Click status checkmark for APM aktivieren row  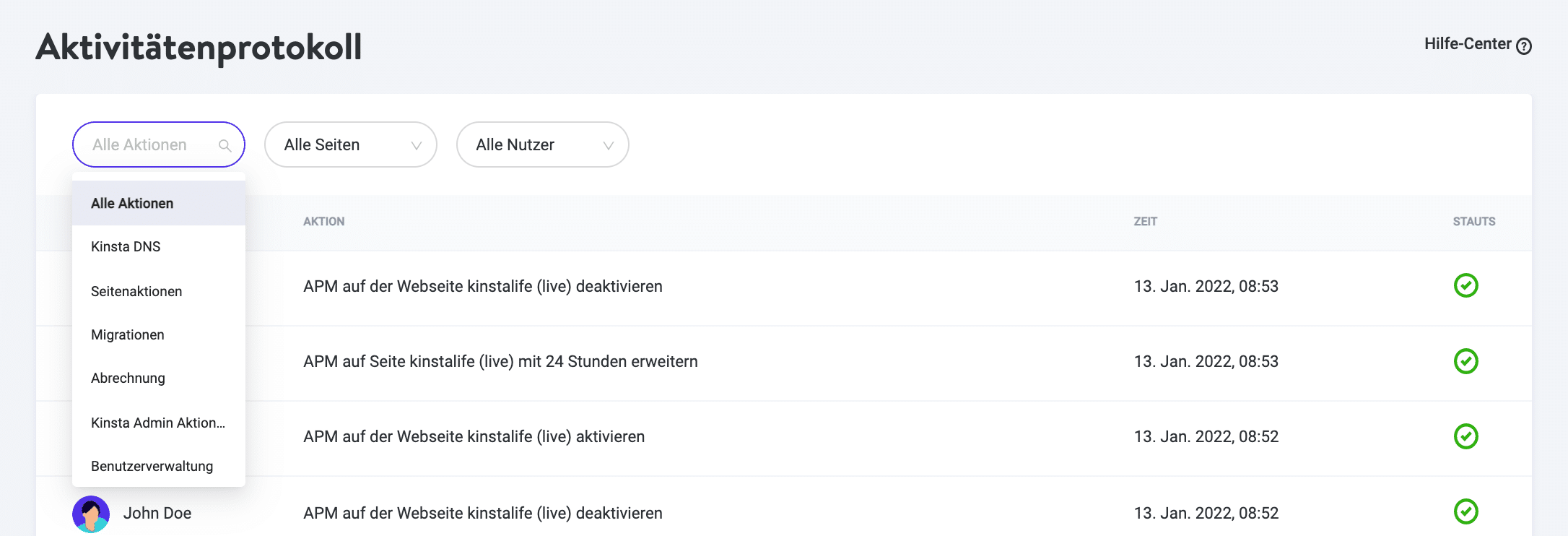(x=1465, y=436)
